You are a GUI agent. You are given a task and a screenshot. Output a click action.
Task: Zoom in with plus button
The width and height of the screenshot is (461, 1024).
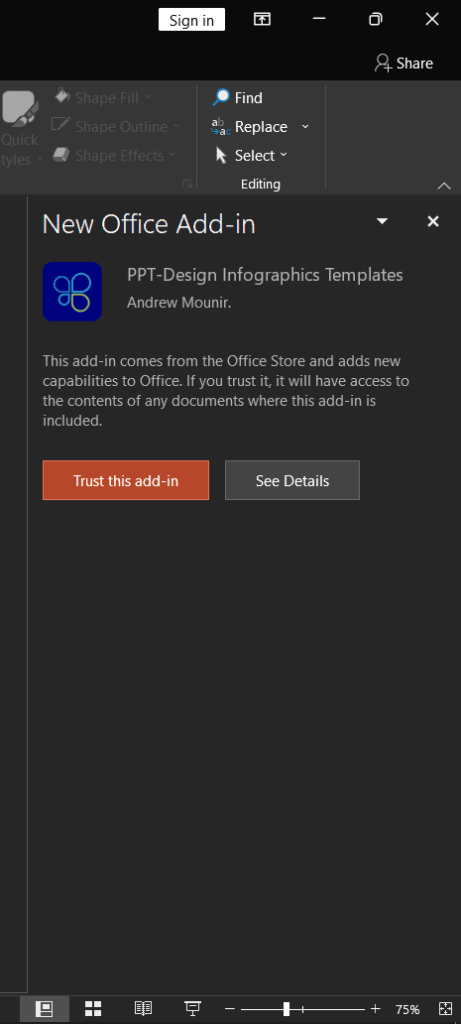pyautogui.click(x=375, y=1009)
